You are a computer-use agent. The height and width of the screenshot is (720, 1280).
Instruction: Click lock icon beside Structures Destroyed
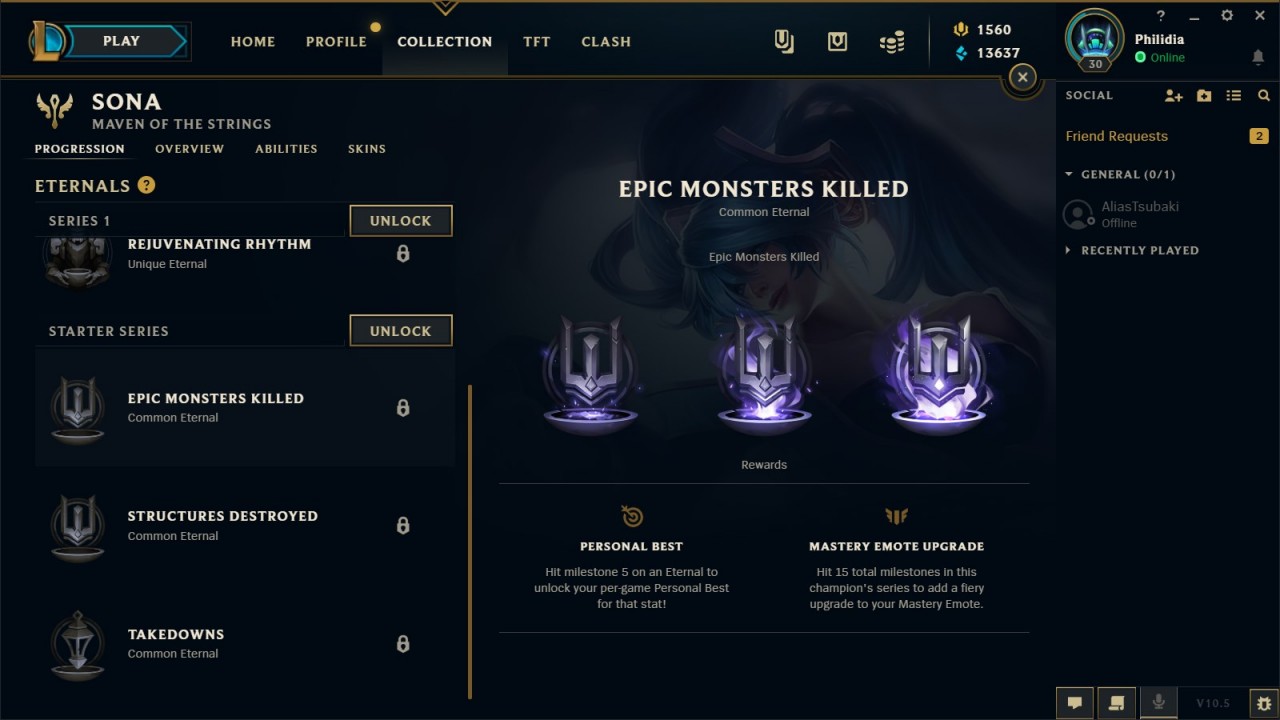pyautogui.click(x=403, y=525)
